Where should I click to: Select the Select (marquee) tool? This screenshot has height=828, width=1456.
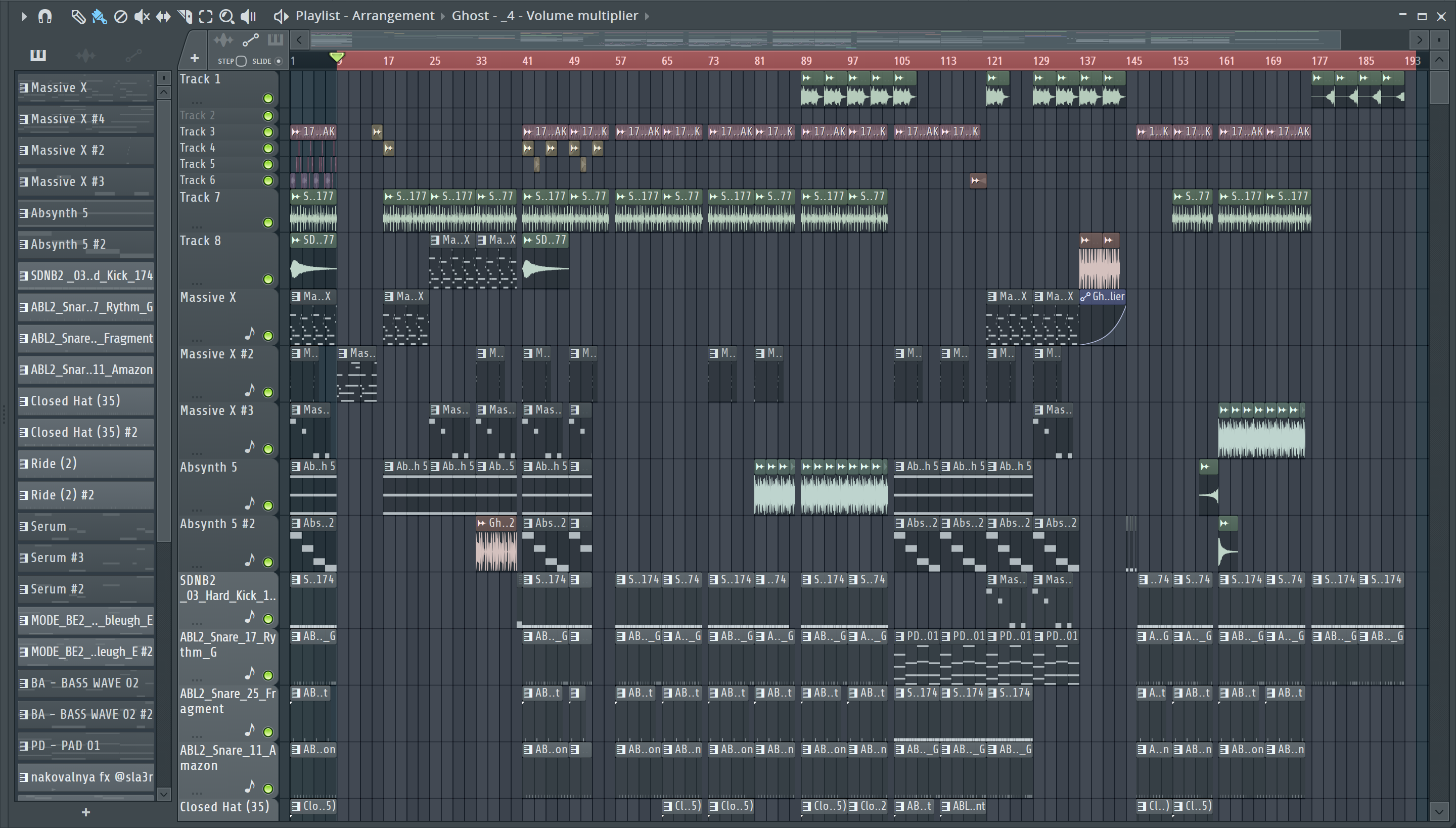206,17
